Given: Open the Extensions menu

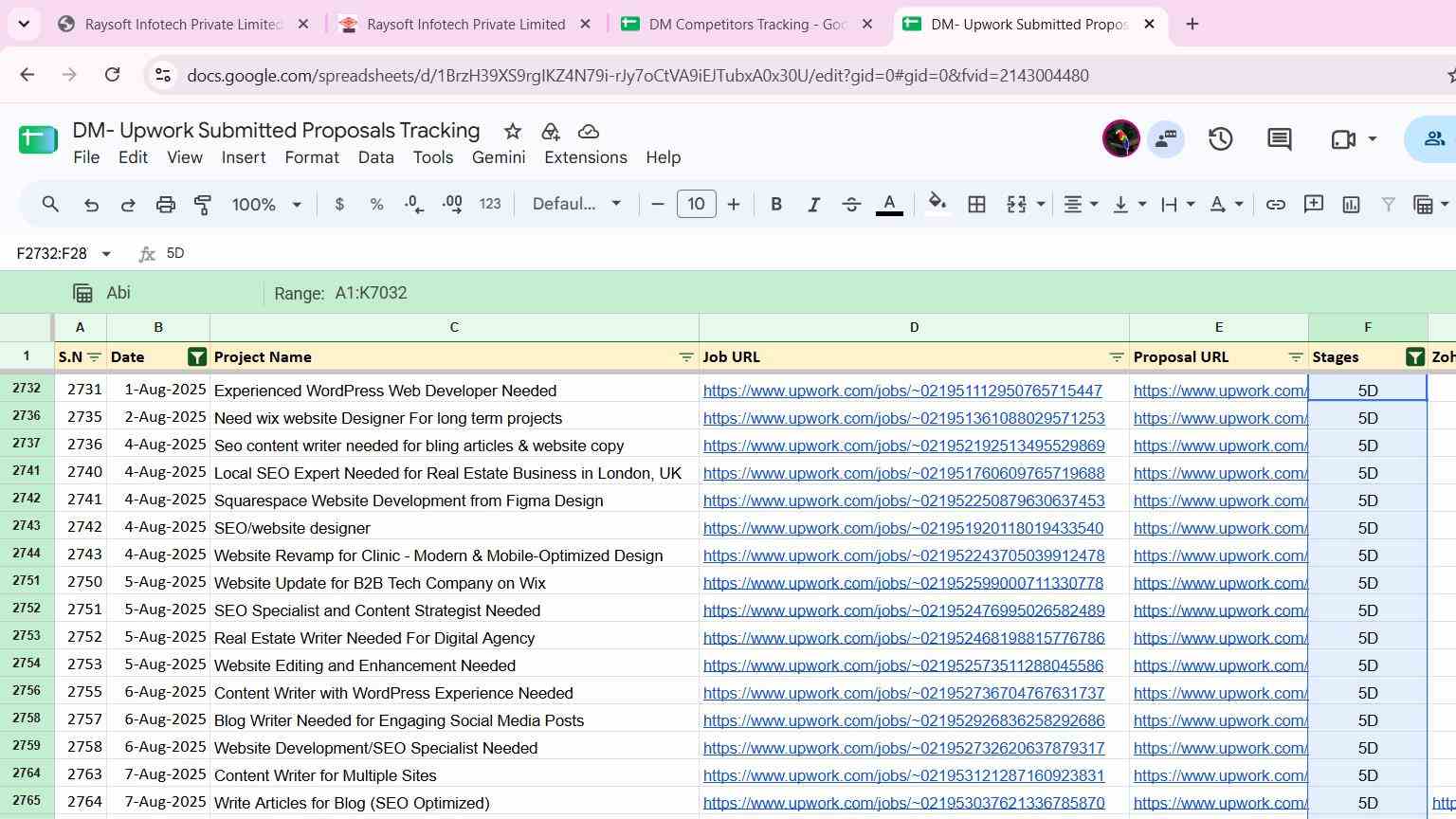Looking at the screenshot, I should [585, 157].
